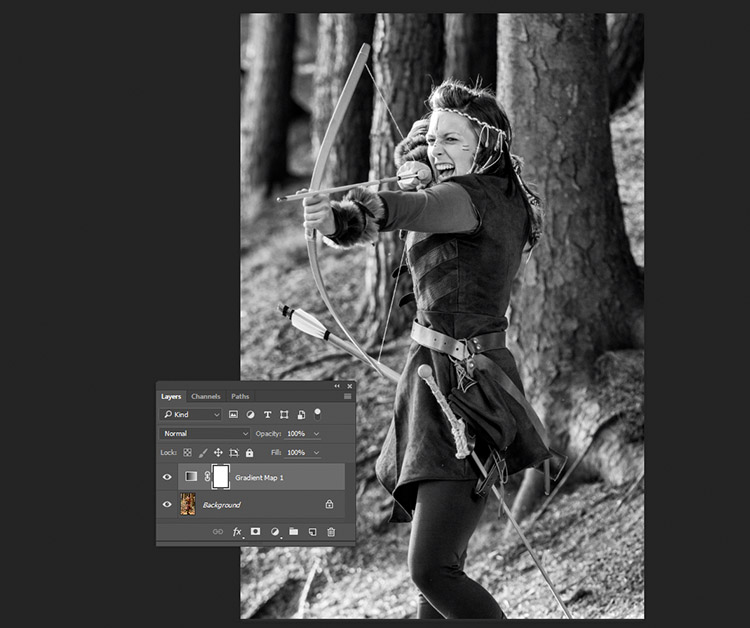Create new fill or adjustment layer
The height and width of the screenshot is (628, 750).
point(275,532)
